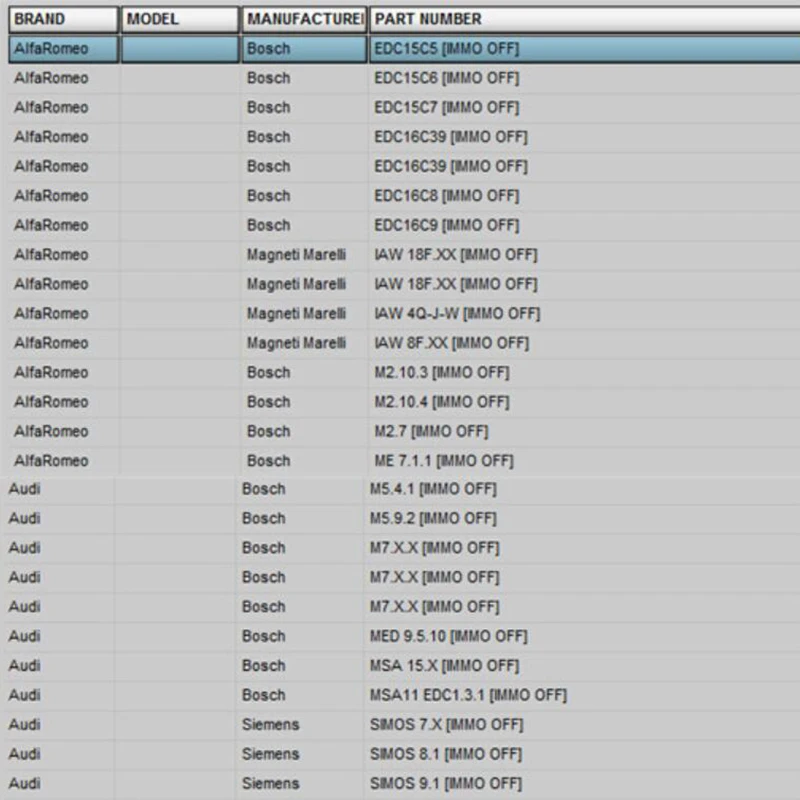Click Magneti Marelli in IAW 4Q-J-W row

296,314
